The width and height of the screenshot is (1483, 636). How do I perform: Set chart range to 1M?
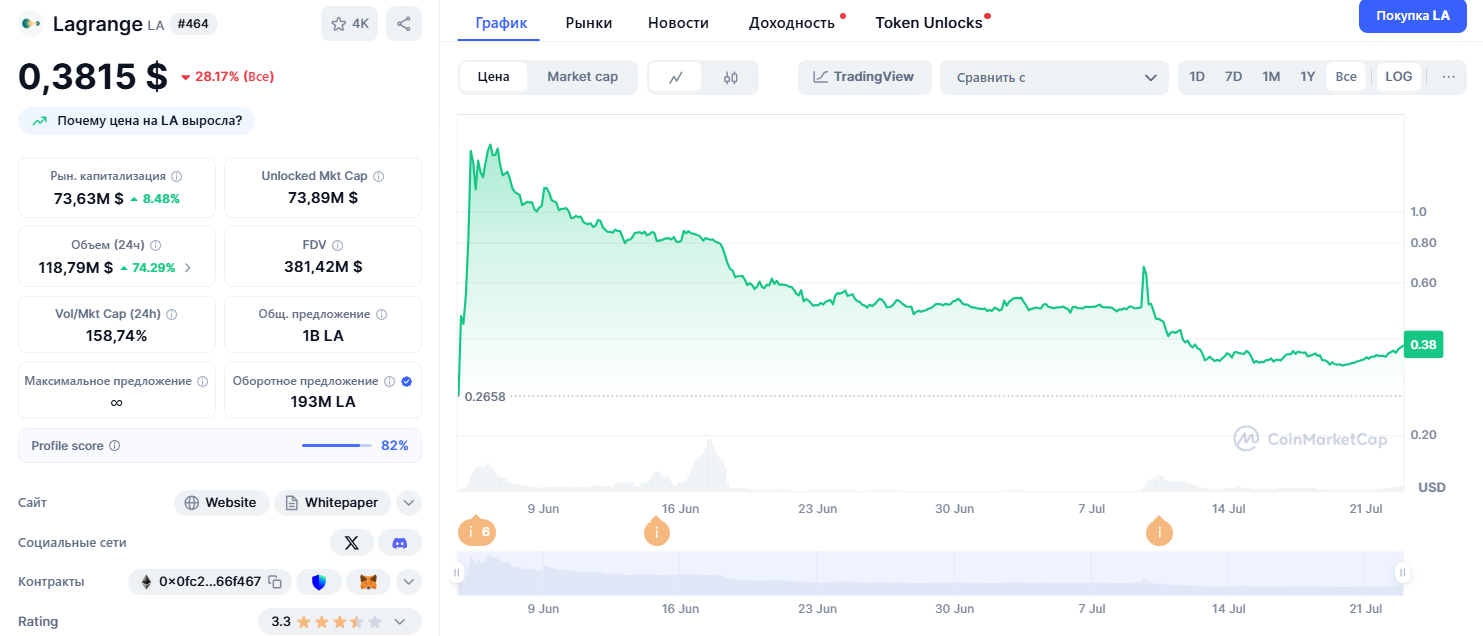point(1271,77)
